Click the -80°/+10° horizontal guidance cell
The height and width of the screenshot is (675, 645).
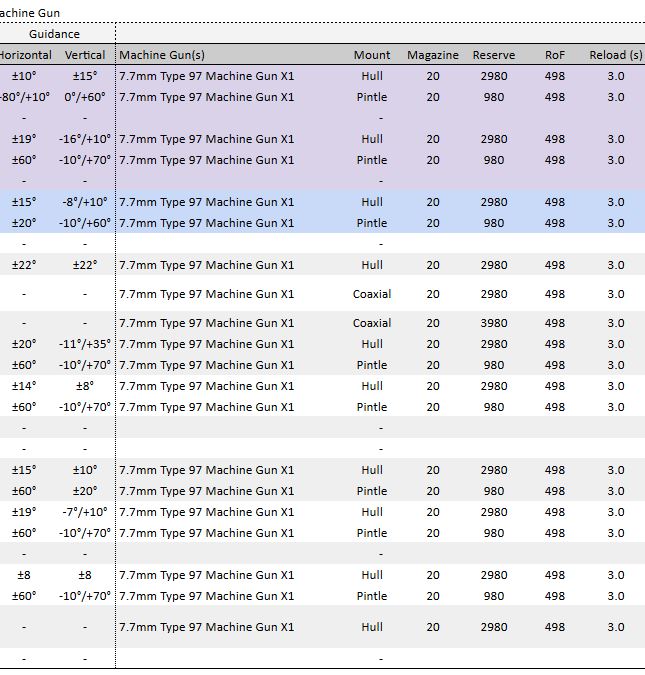[x=25, y=97]
